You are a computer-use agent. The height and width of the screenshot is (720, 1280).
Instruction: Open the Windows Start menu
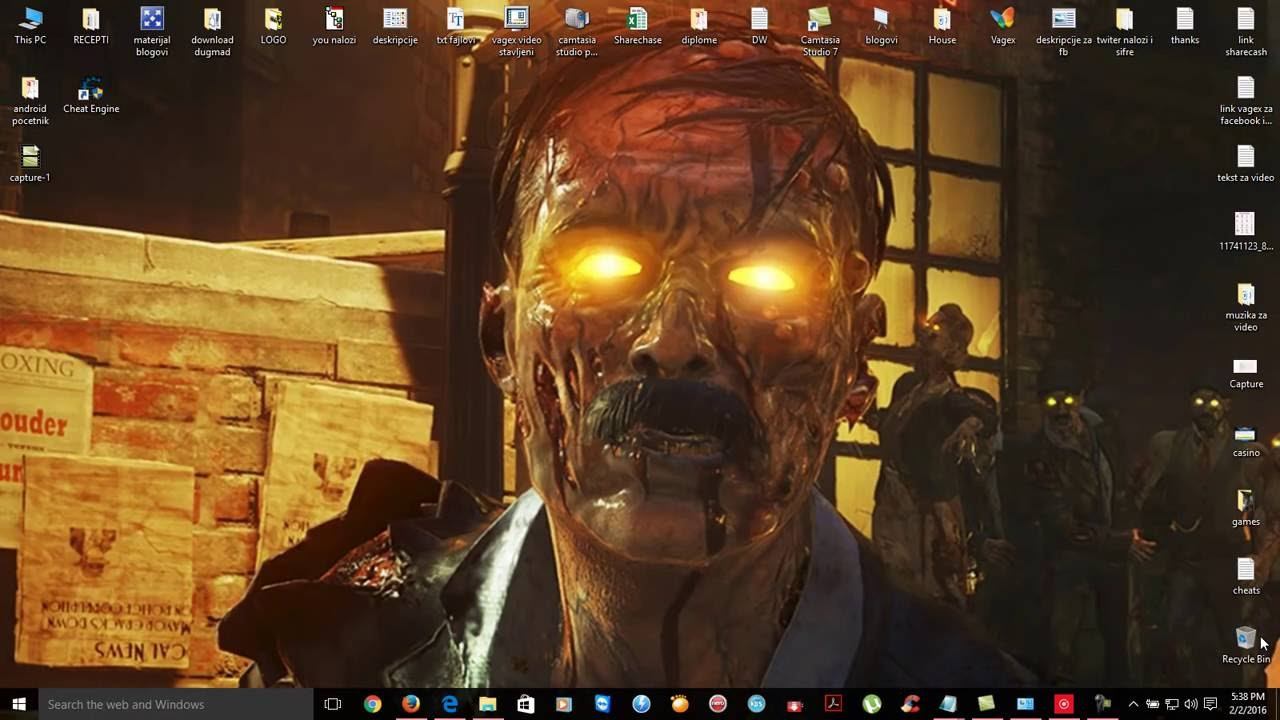[19, 704]
